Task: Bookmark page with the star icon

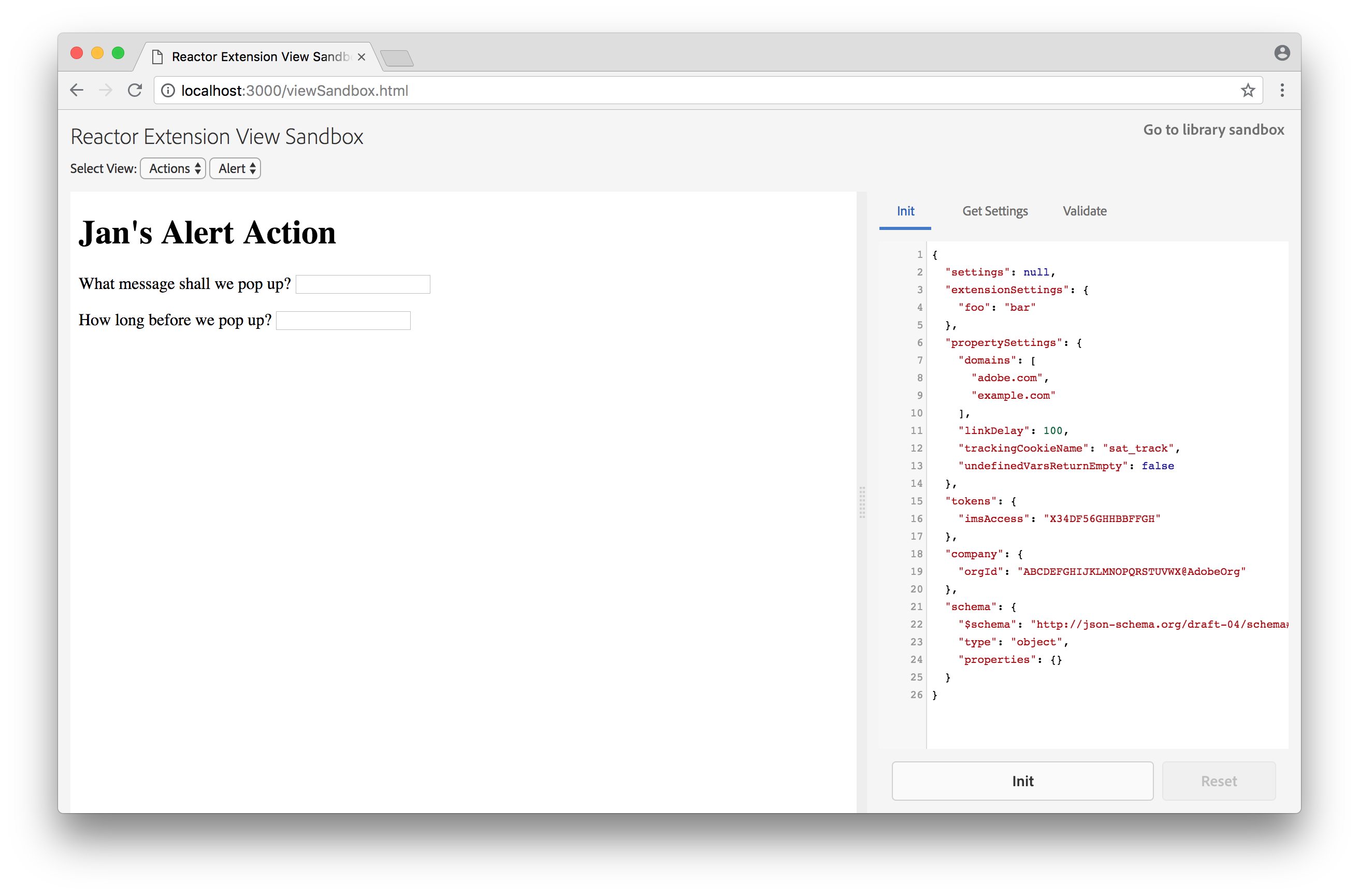Action: point(1248,90)
